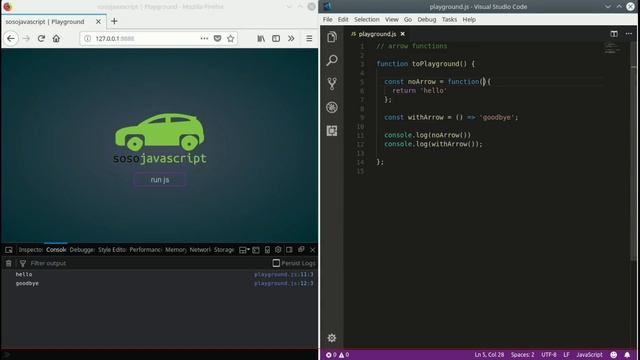Change Spaces: 2 indentation setting

click(522, 355)
